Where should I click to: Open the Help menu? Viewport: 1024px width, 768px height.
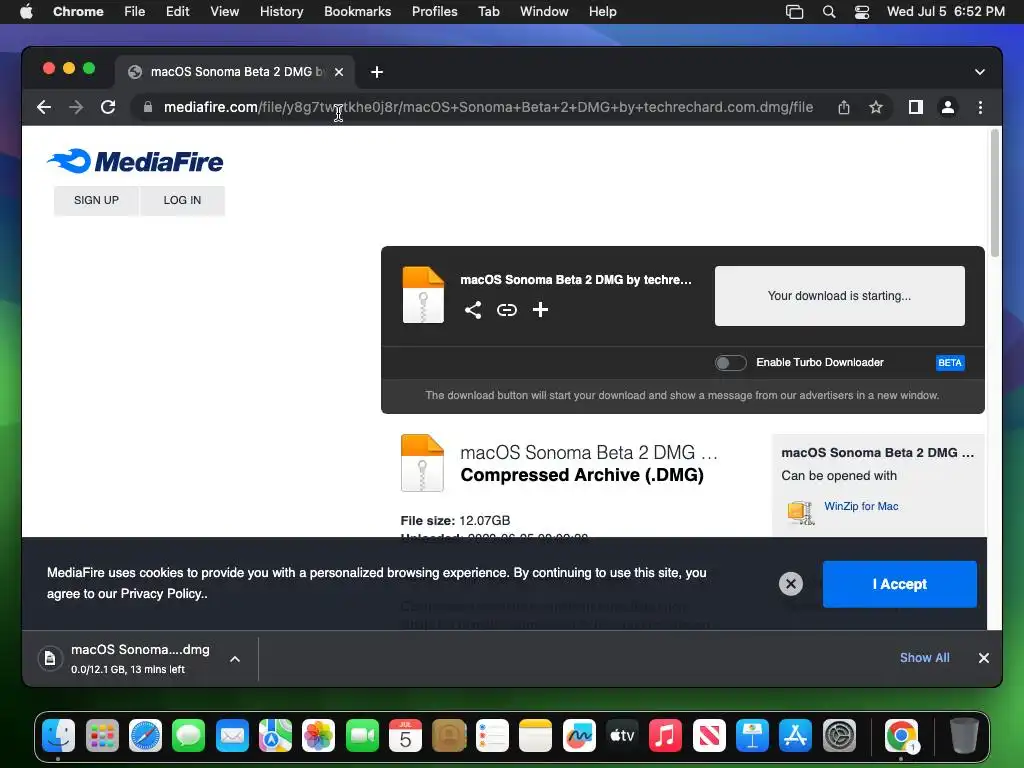(602, 12)
